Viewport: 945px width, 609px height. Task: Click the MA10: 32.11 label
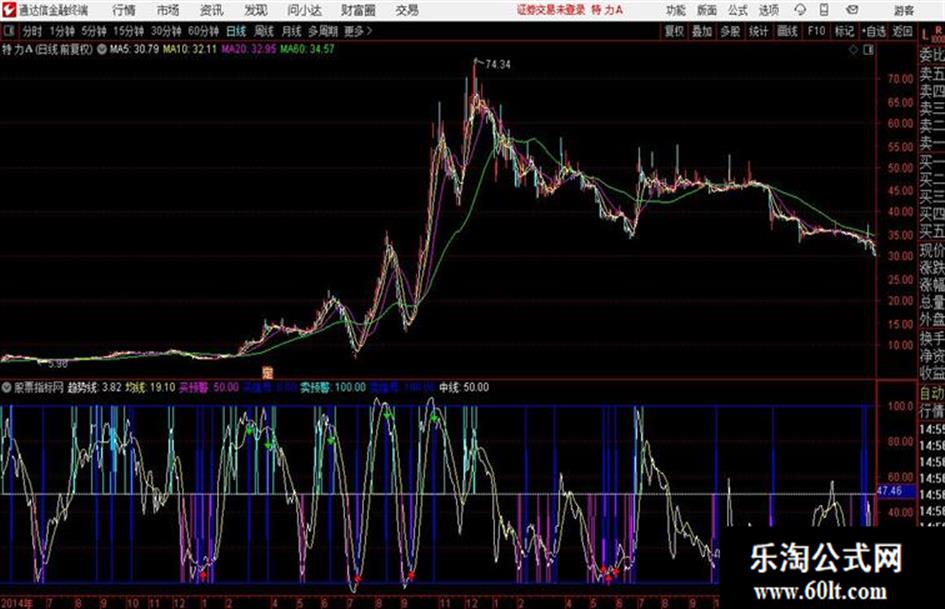click(x=189, y=49)
